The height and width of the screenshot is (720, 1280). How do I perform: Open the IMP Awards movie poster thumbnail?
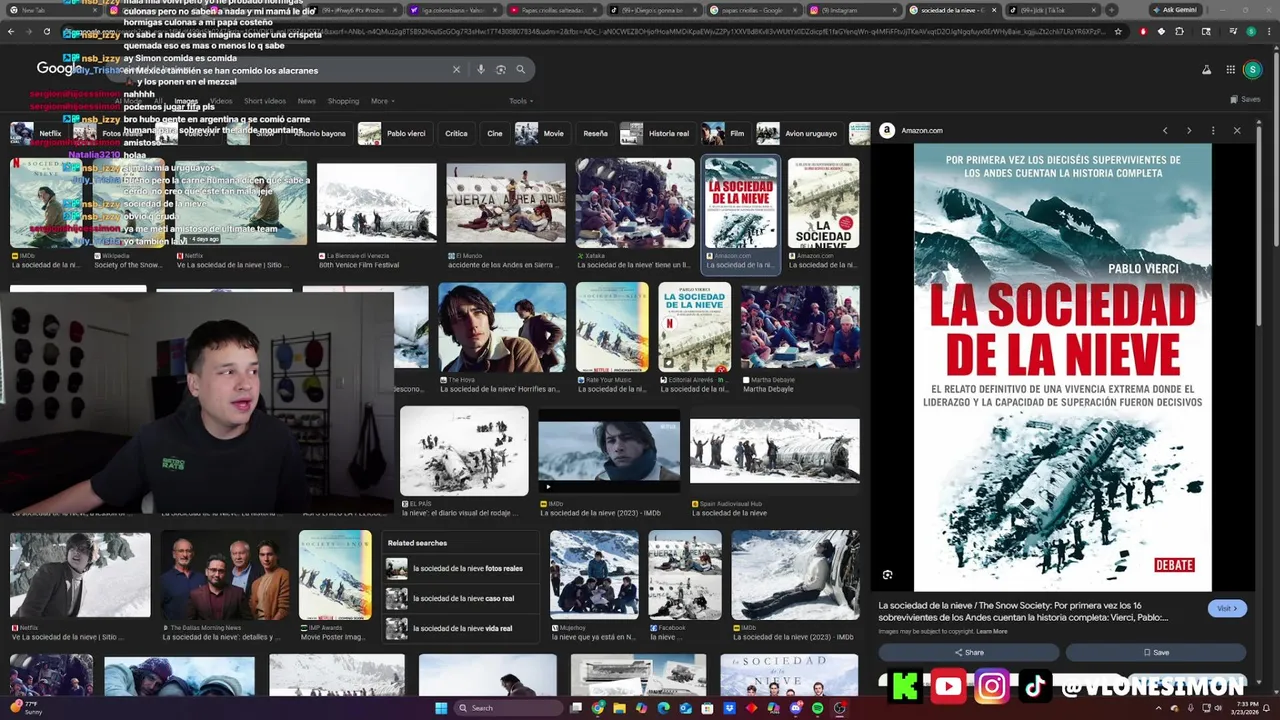(335, 576)
